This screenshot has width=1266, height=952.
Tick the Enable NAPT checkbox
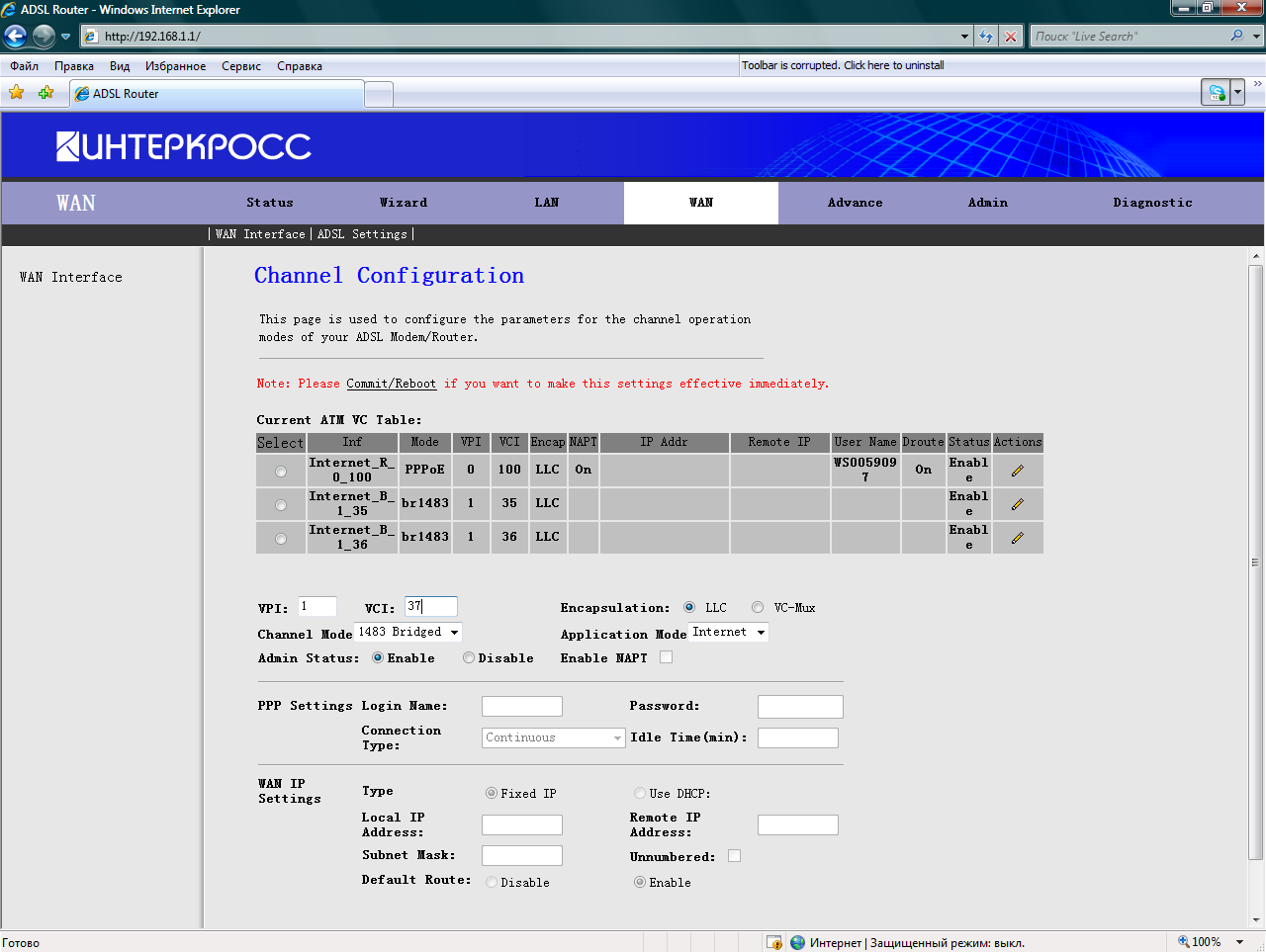(667, 657)
